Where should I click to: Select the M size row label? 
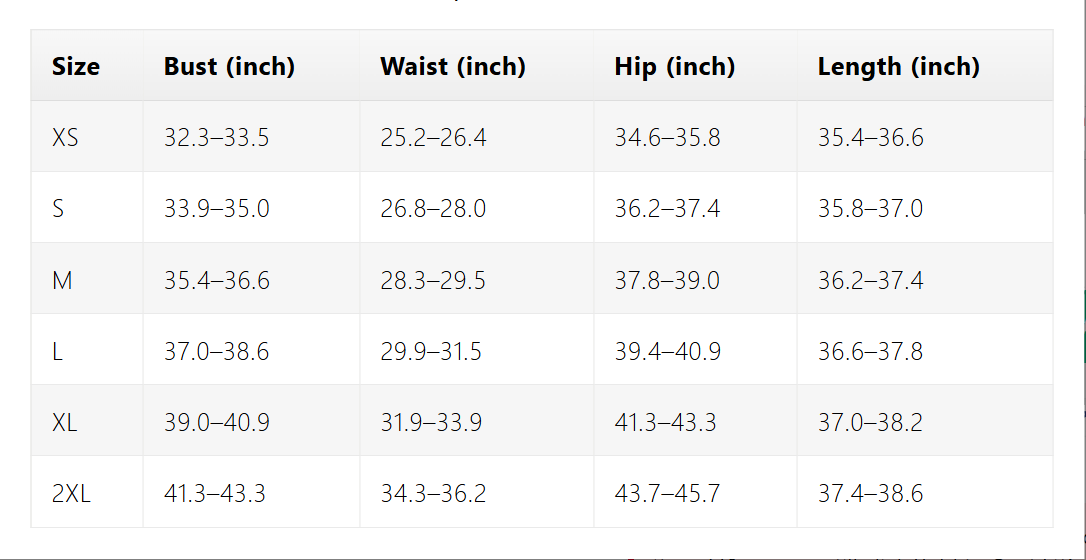point(62,281)
